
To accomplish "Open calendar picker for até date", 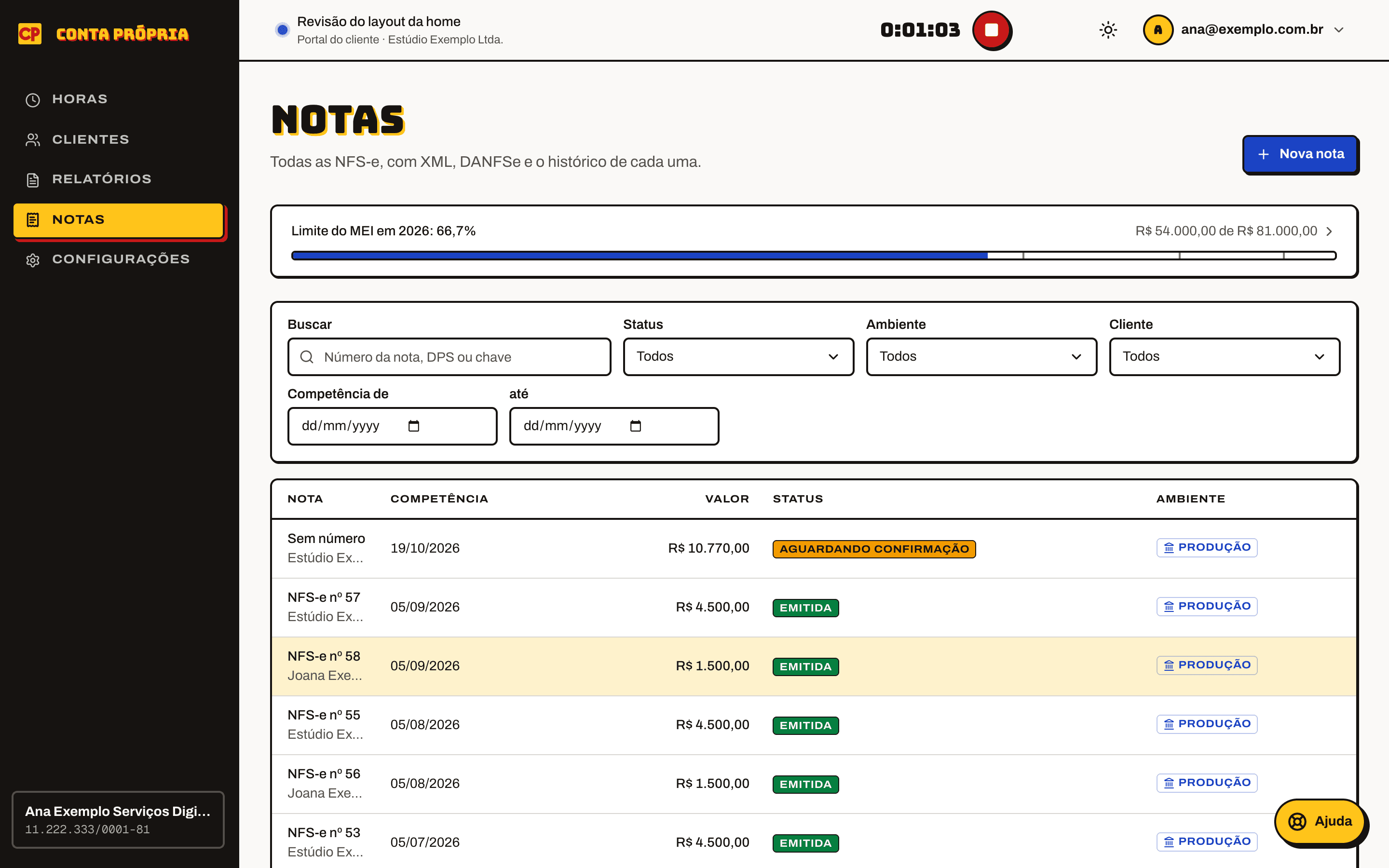I will click(x=635, y=426).
